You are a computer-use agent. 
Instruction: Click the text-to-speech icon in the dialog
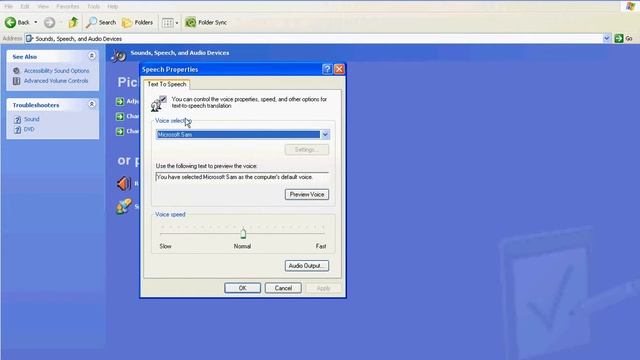158,103
